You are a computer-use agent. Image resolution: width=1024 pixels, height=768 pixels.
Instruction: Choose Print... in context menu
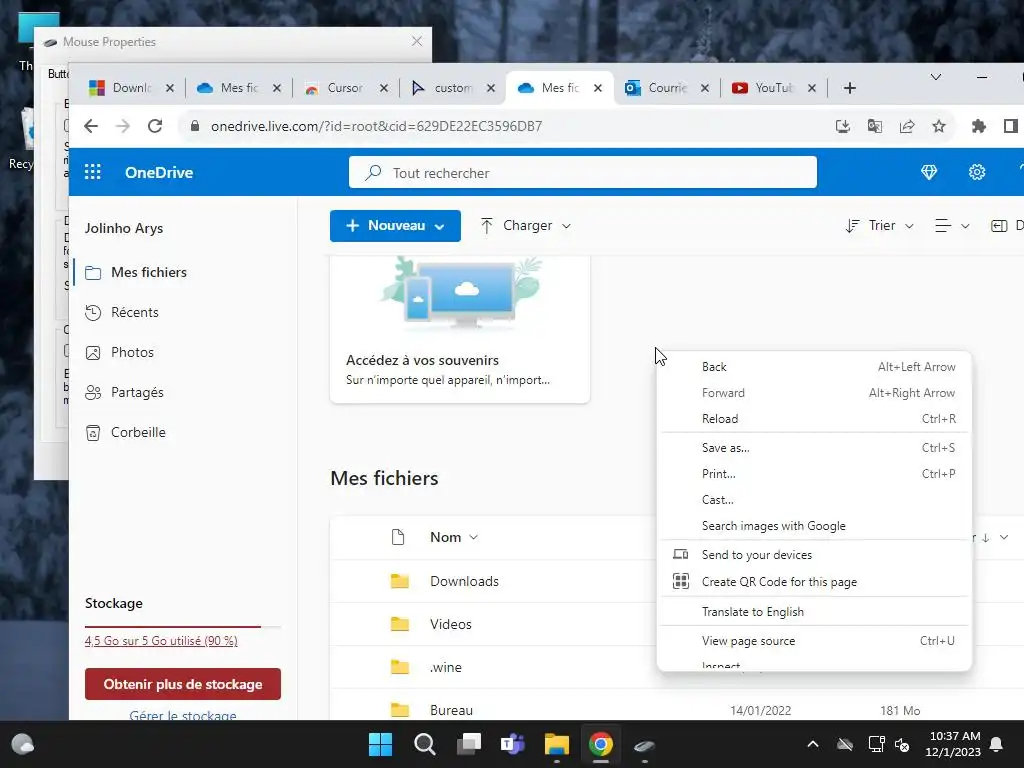(814, 473)
